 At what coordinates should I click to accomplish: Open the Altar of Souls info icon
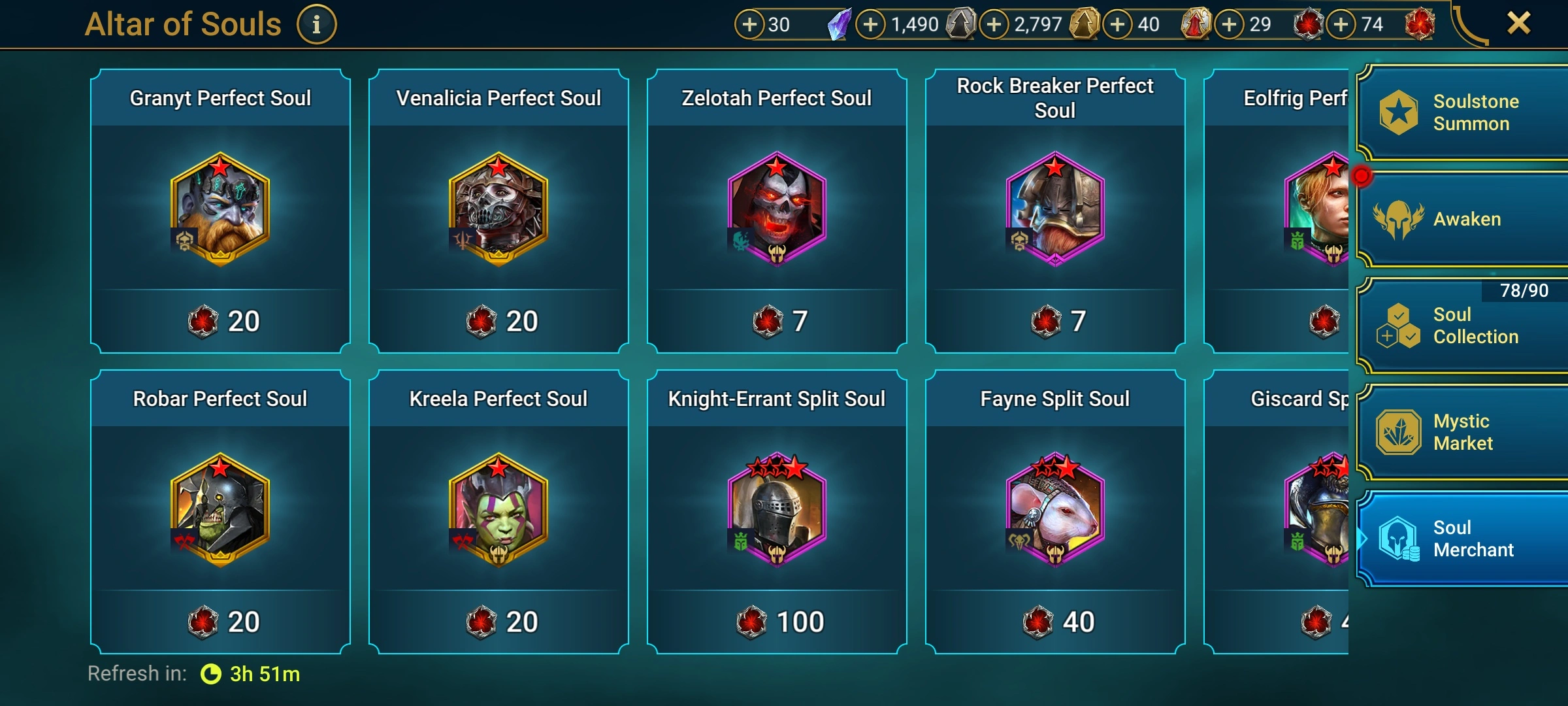[317, 25]
